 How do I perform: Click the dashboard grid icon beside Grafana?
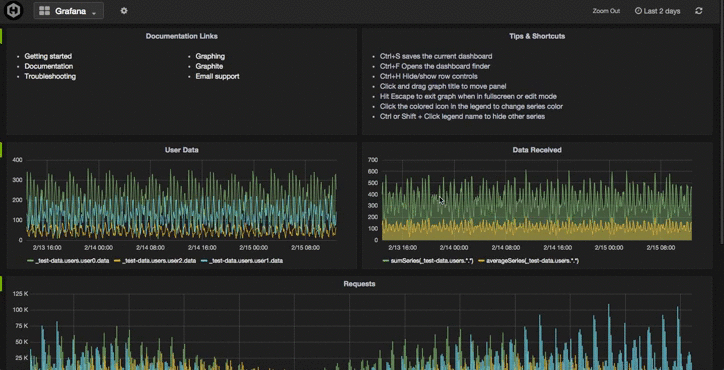[44, 11]
